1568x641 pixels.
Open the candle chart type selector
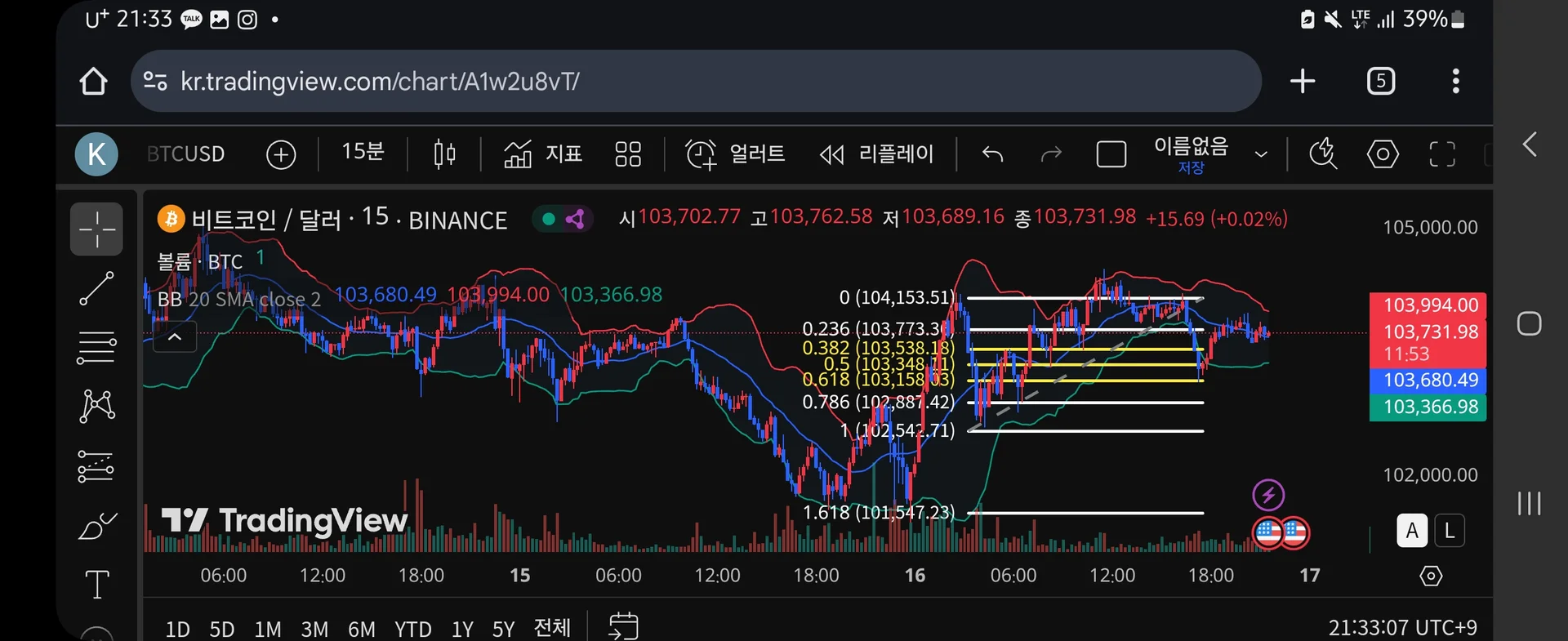point(444,154)
